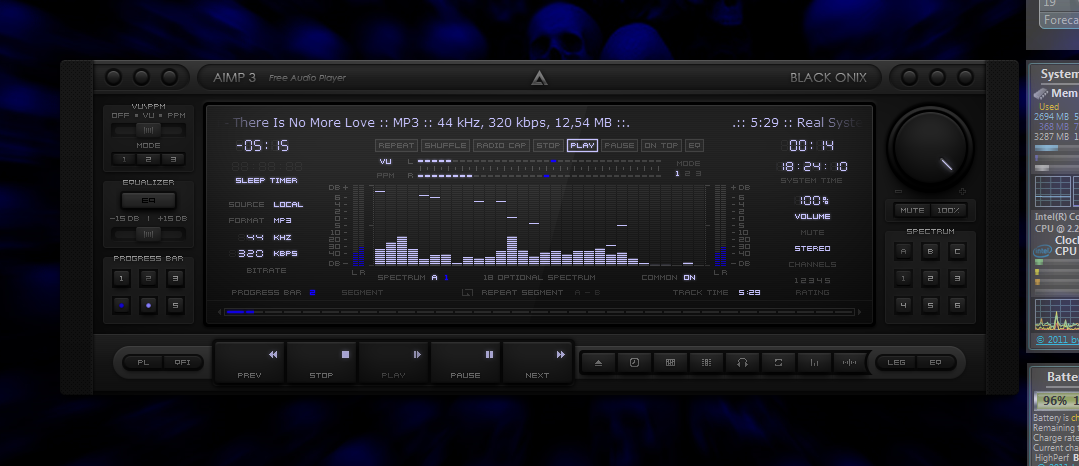This screenshot has width=1079, height=466.
Task: Set volume to max with the 100% button
Action: 946,210
